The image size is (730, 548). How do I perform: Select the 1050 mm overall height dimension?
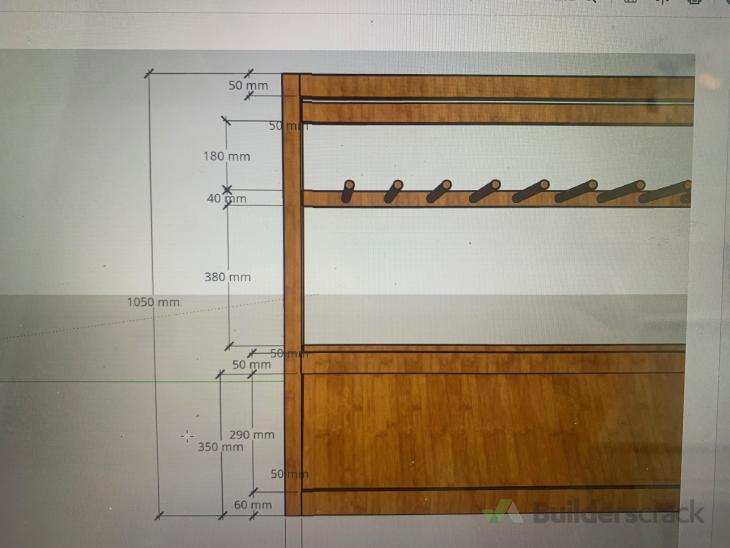click(153, 302)
